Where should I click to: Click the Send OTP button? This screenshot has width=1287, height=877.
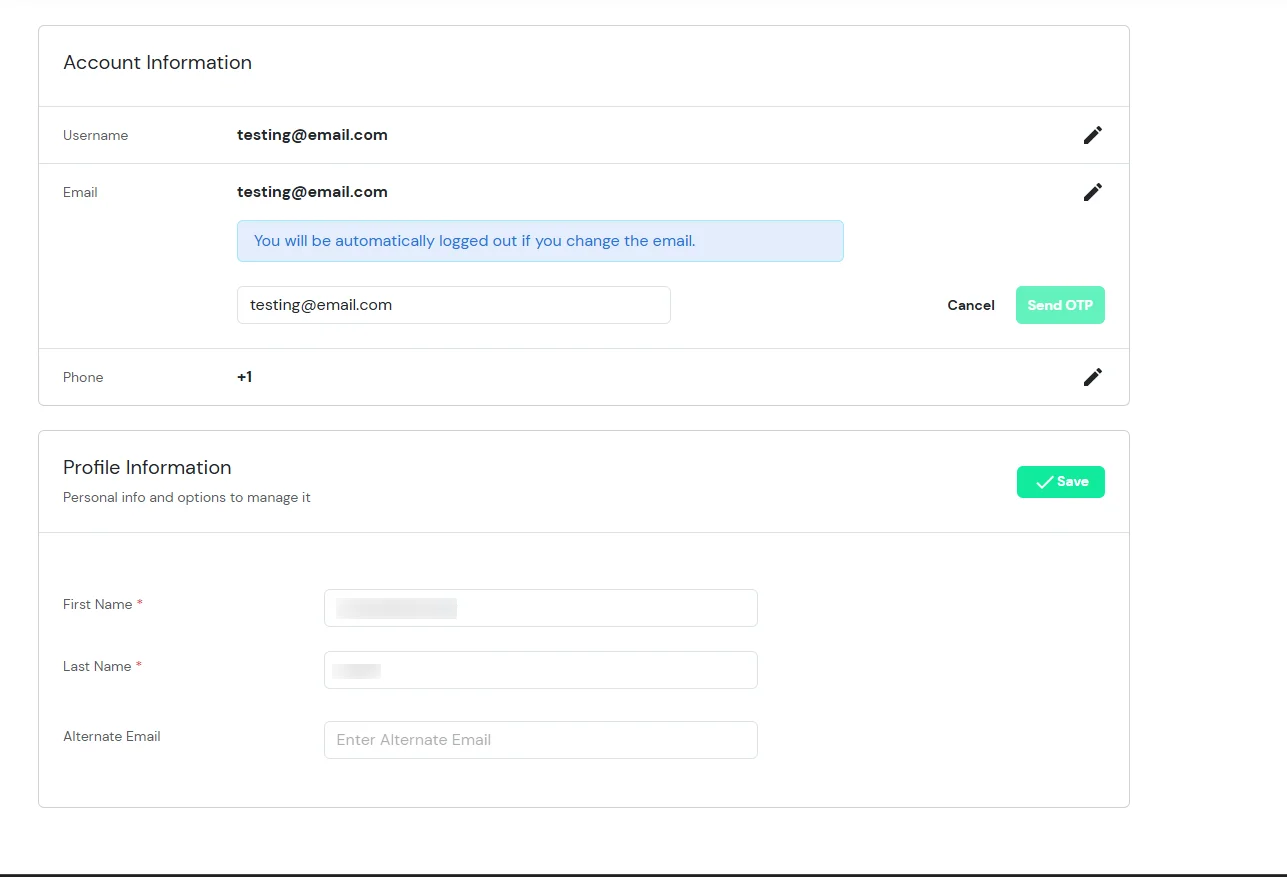(x=1060, y=304)
